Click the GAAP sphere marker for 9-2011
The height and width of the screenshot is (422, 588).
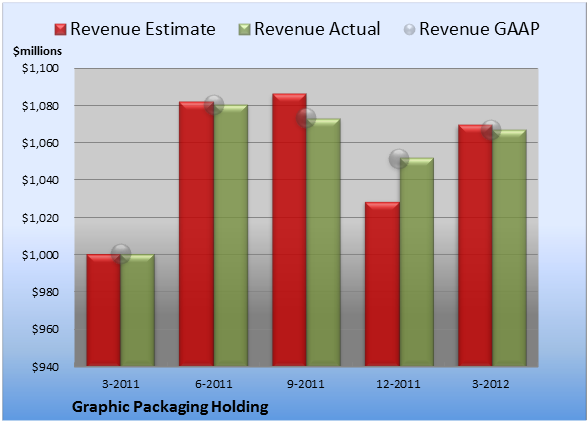[306, 118]
